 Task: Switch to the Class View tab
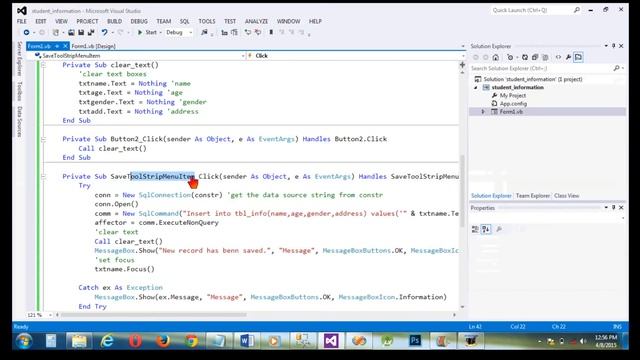(567, 196)
